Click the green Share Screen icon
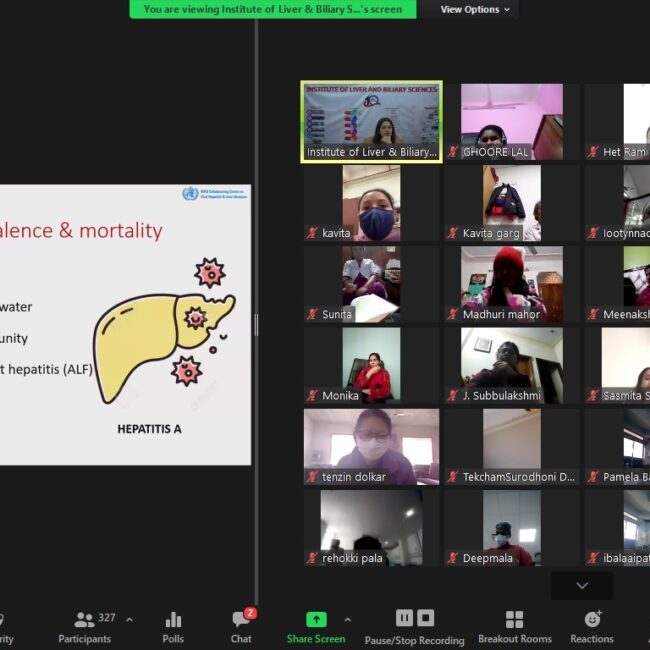Image resolution: width=650 pixels, height=650 pixels. [x=316, y=620]
